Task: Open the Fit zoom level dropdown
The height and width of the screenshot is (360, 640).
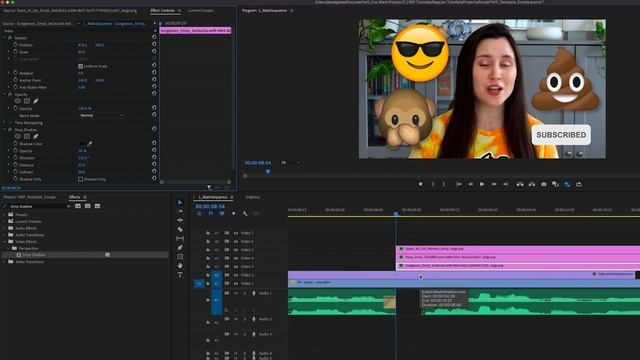Action: [291, 163]
